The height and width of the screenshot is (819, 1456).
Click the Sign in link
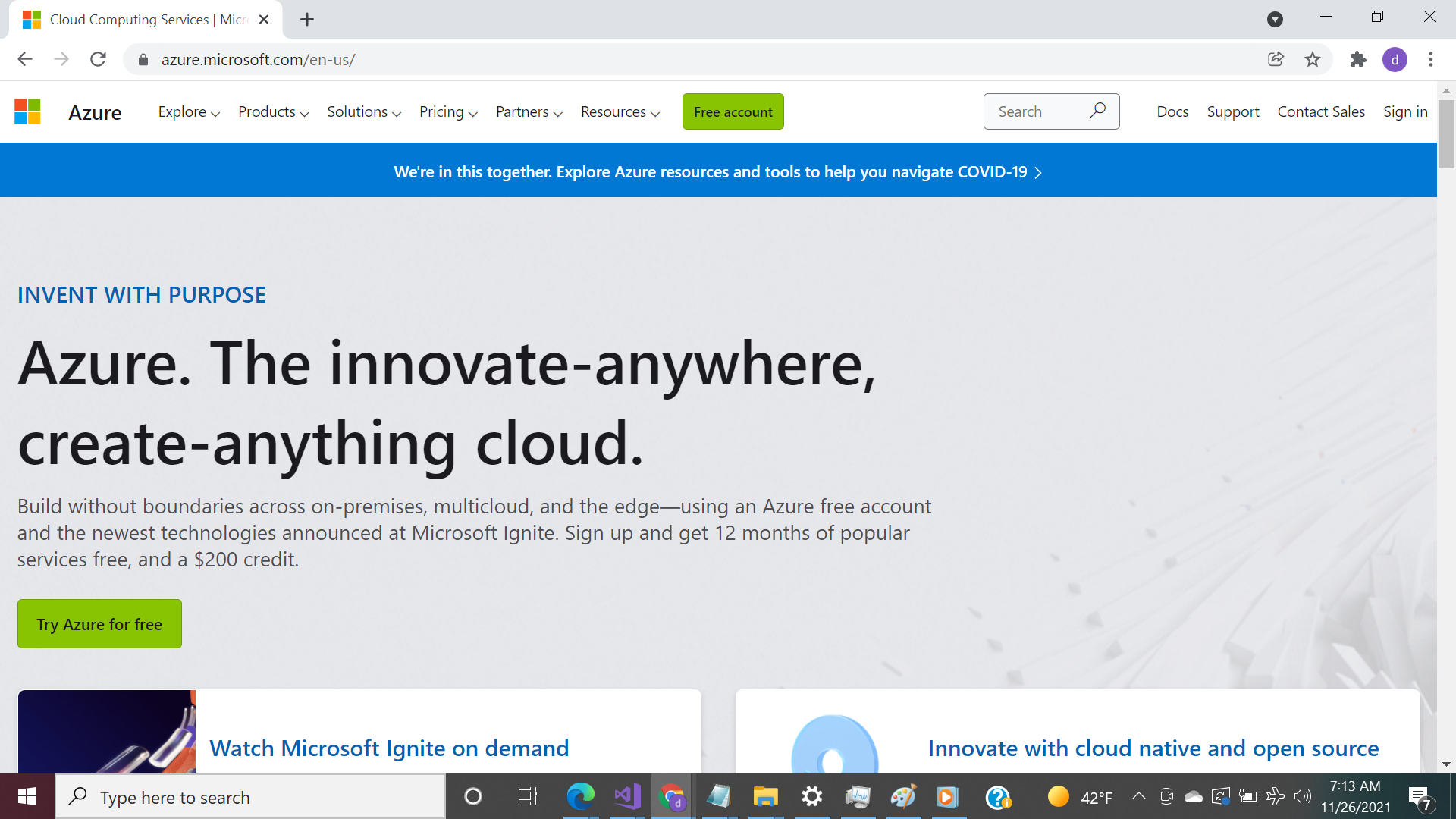tap(1406, 112)
